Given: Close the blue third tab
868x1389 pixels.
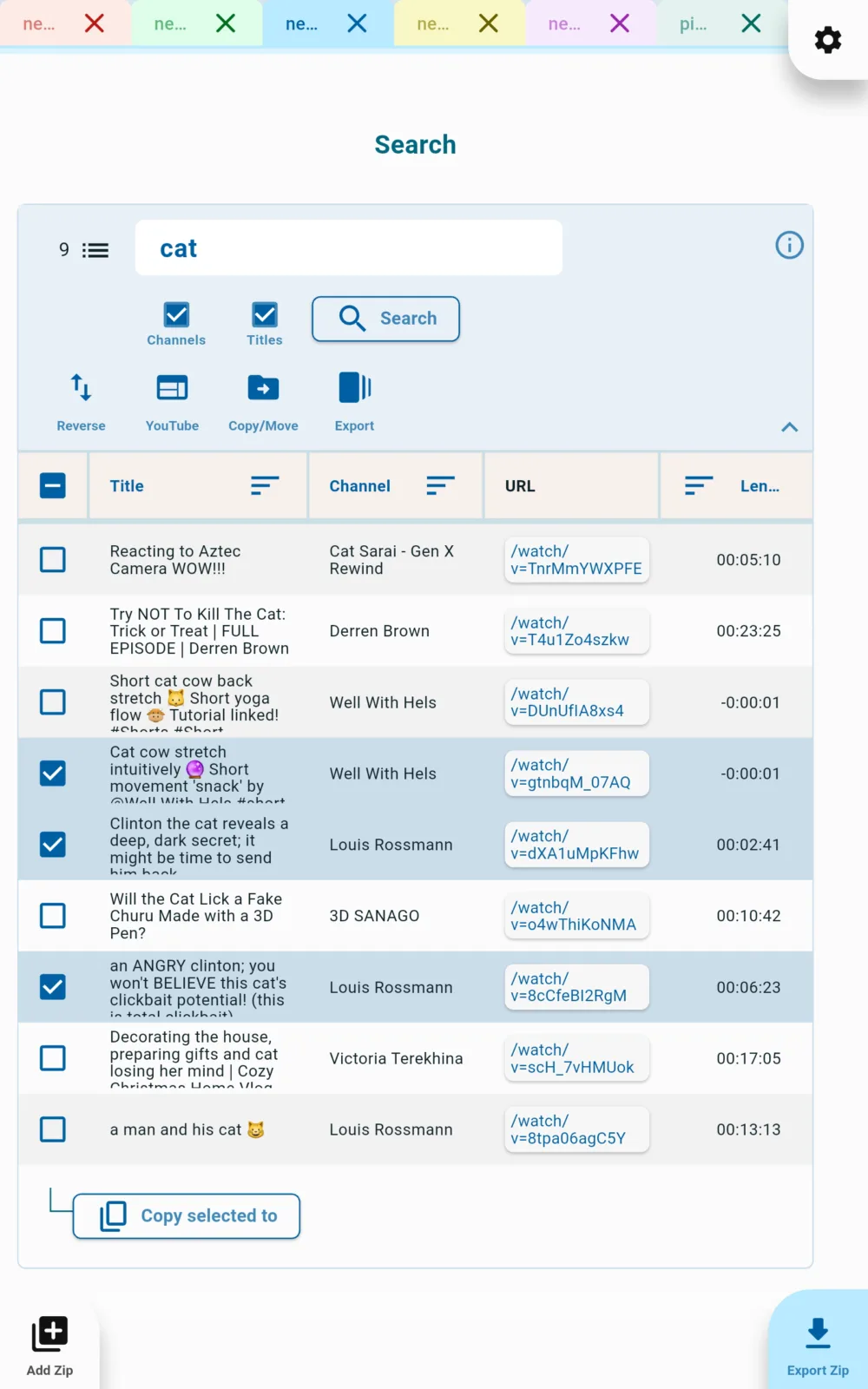Looking at the screenshot, I should pyautogui.click(x=357, y=23).
